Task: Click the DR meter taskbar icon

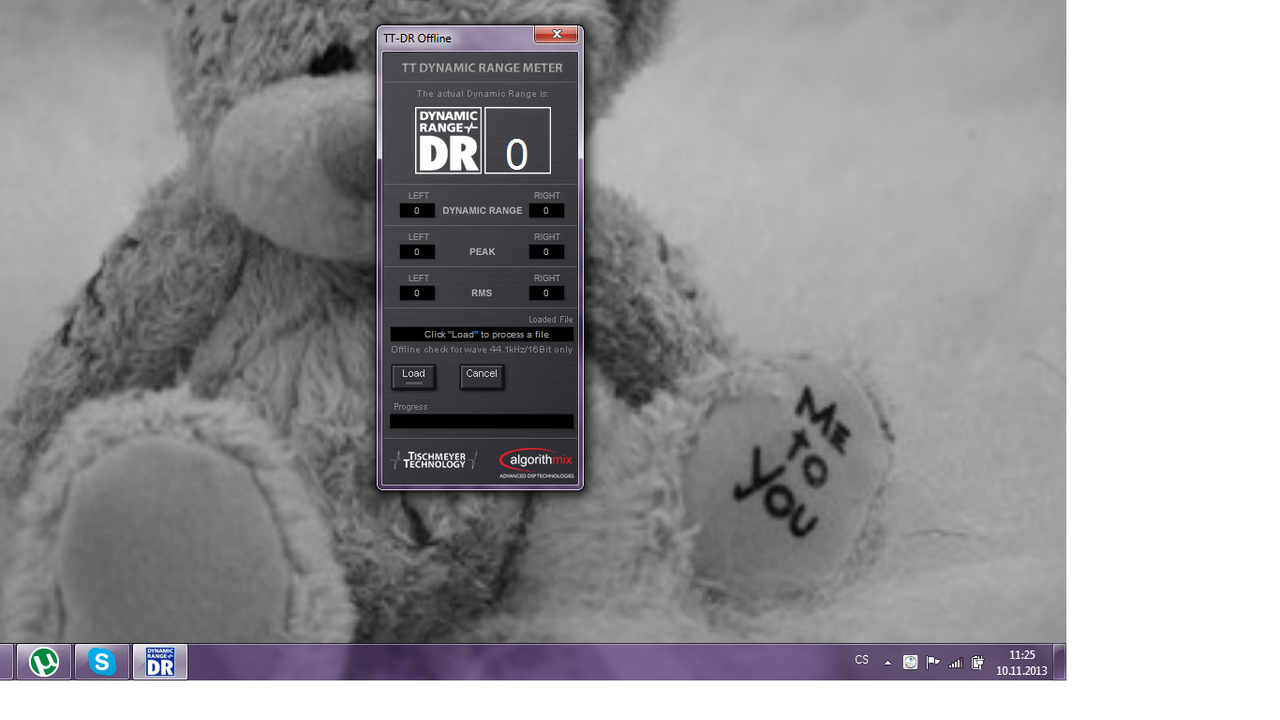Action: pyautogui.click(x=160, y=662)
